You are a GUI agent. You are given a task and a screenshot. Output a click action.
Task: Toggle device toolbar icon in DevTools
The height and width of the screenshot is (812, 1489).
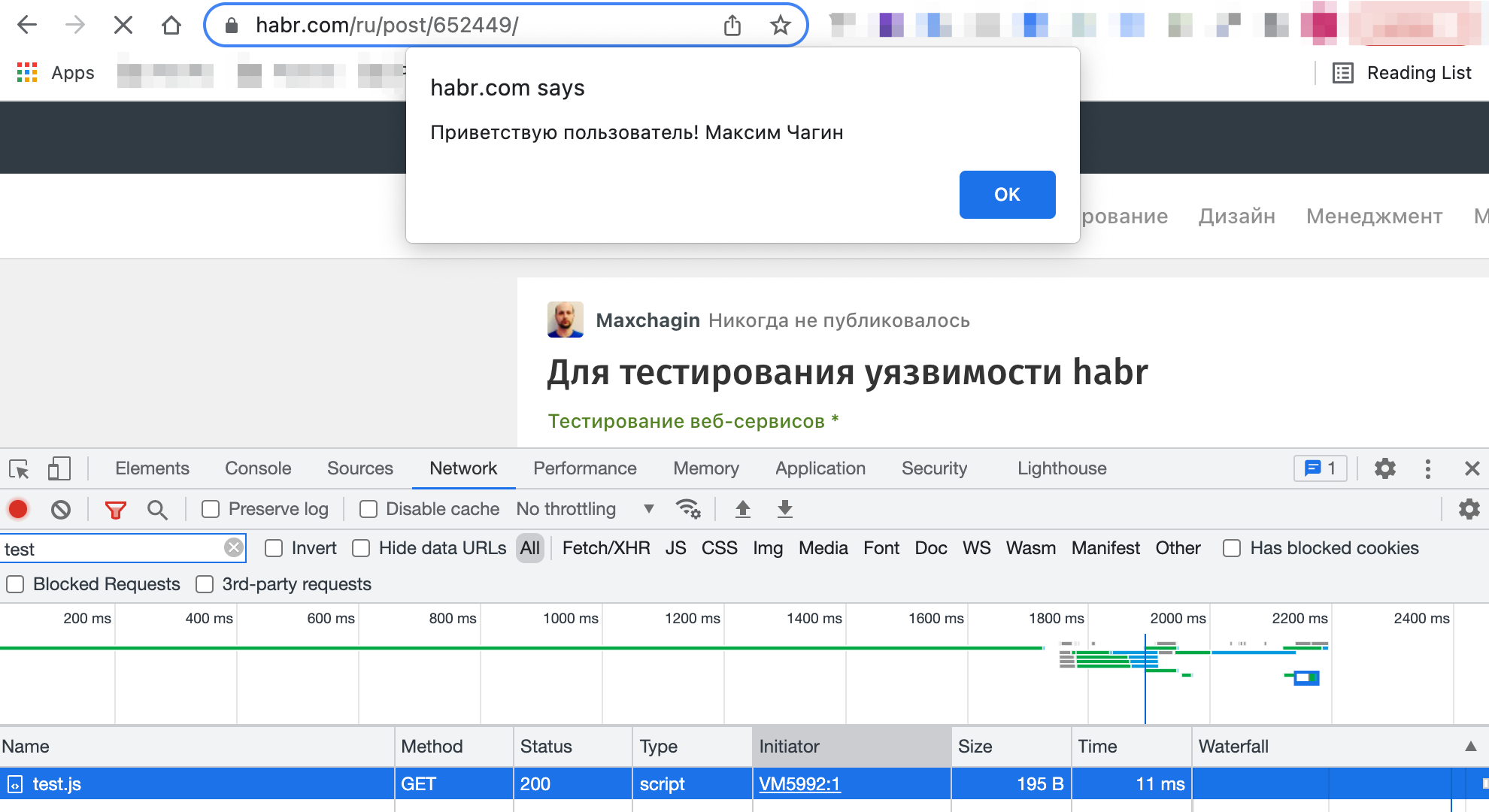(x=59, y=468)
